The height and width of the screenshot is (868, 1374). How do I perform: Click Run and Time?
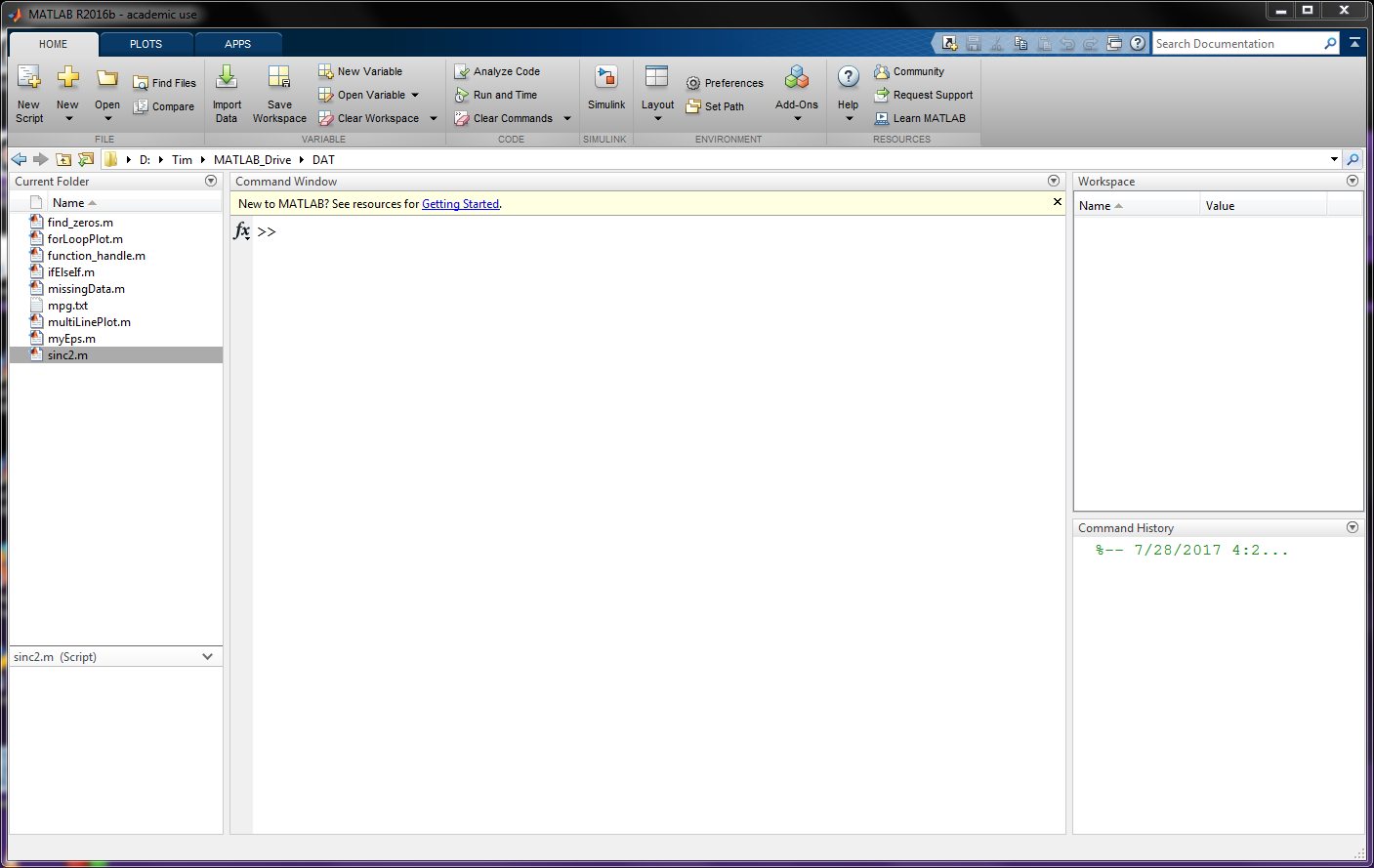point(496,95)
